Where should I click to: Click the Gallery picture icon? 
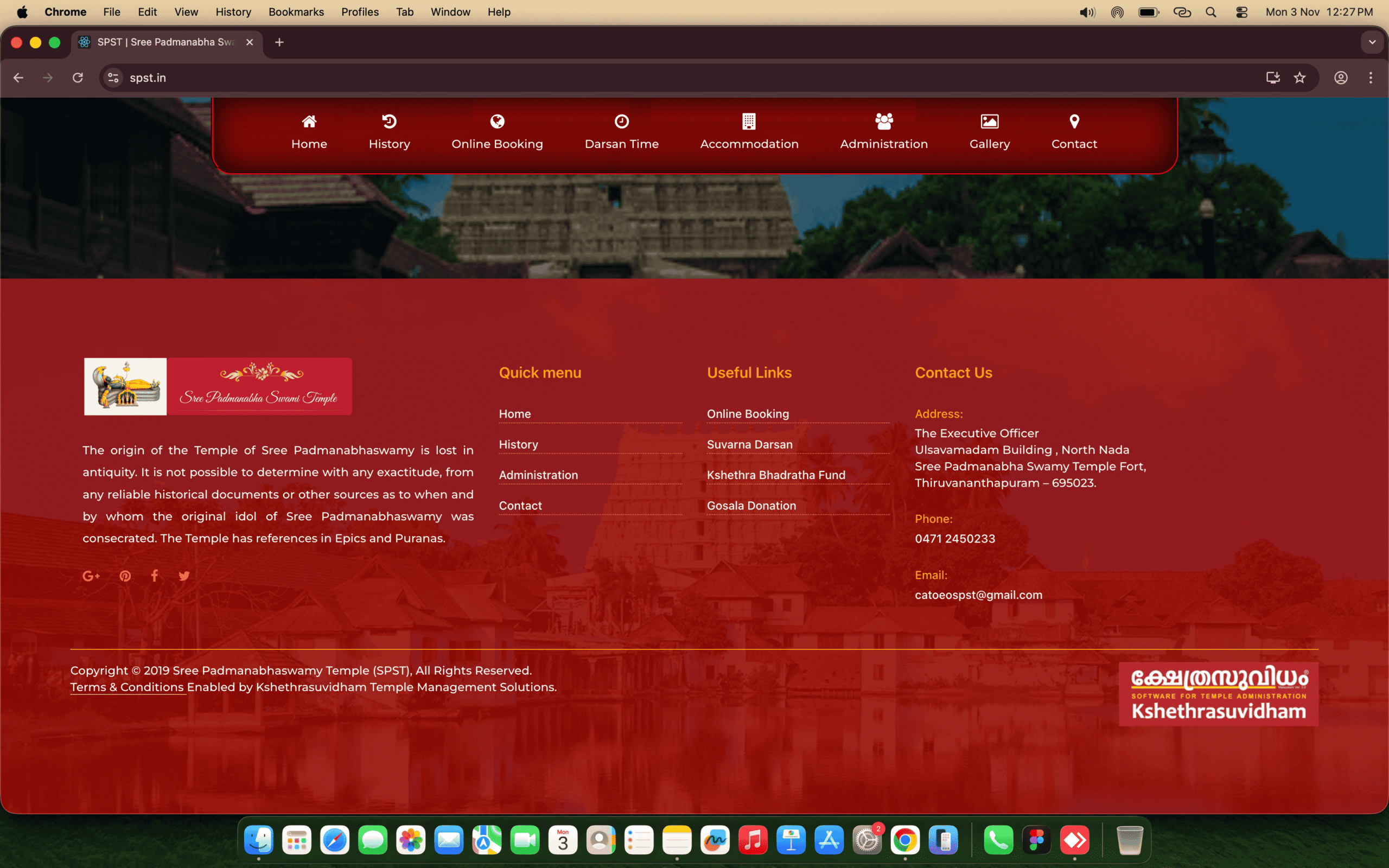(990, 121)
